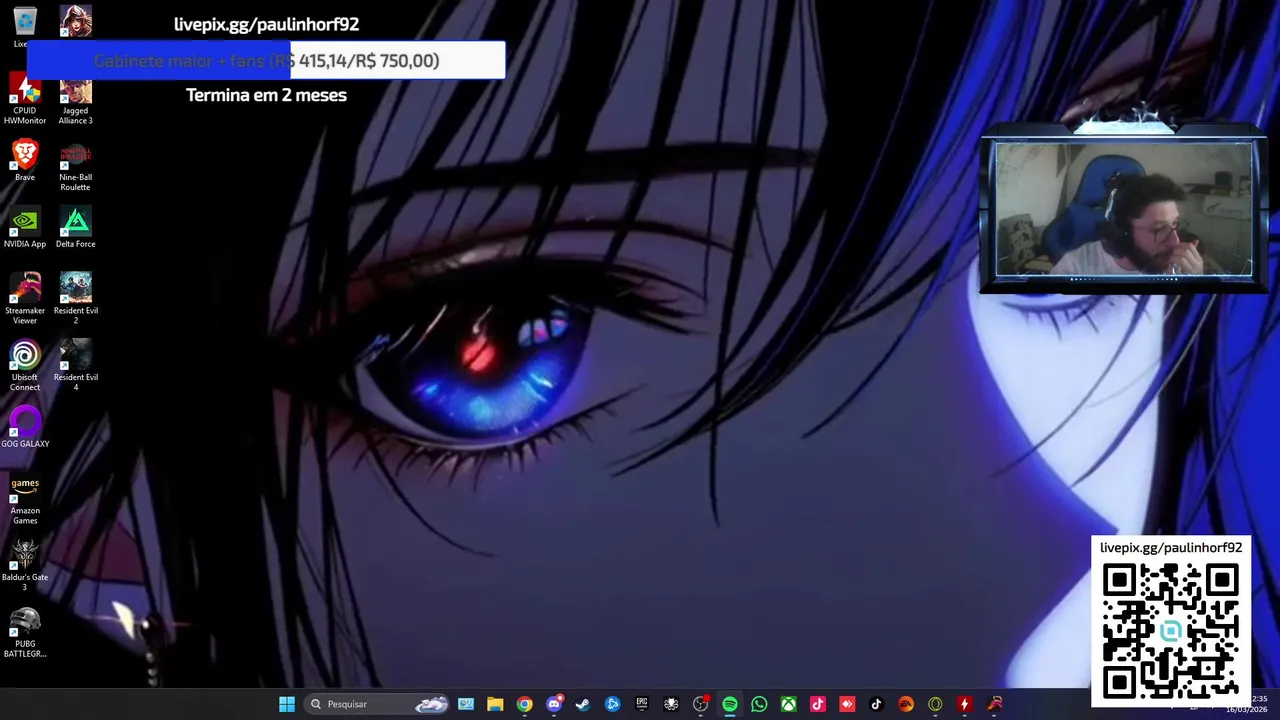Click the livepix.gg/paulinhorf92 label above QR code
The height and width of the screenshot is (720, 1280).
[x=1171, y=548]
